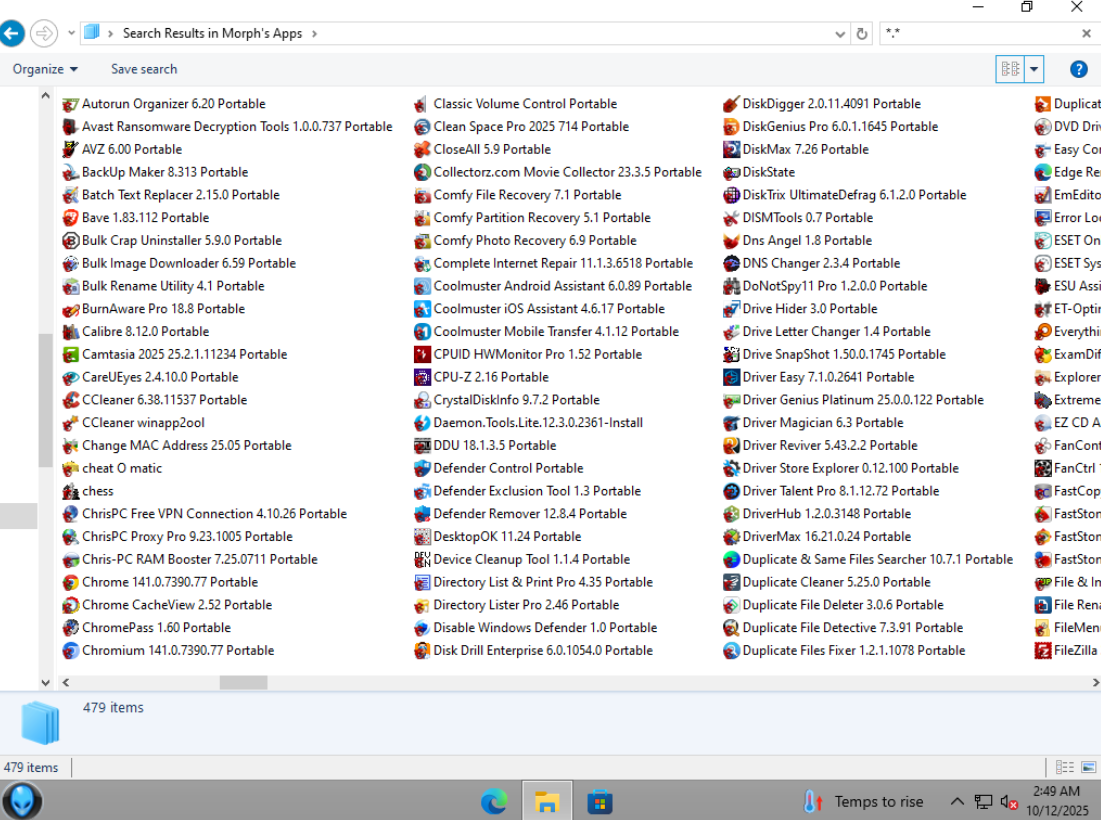The image size is (1101, 820).
Task: Open the help question mark icon
Action: pos(1079,69)
